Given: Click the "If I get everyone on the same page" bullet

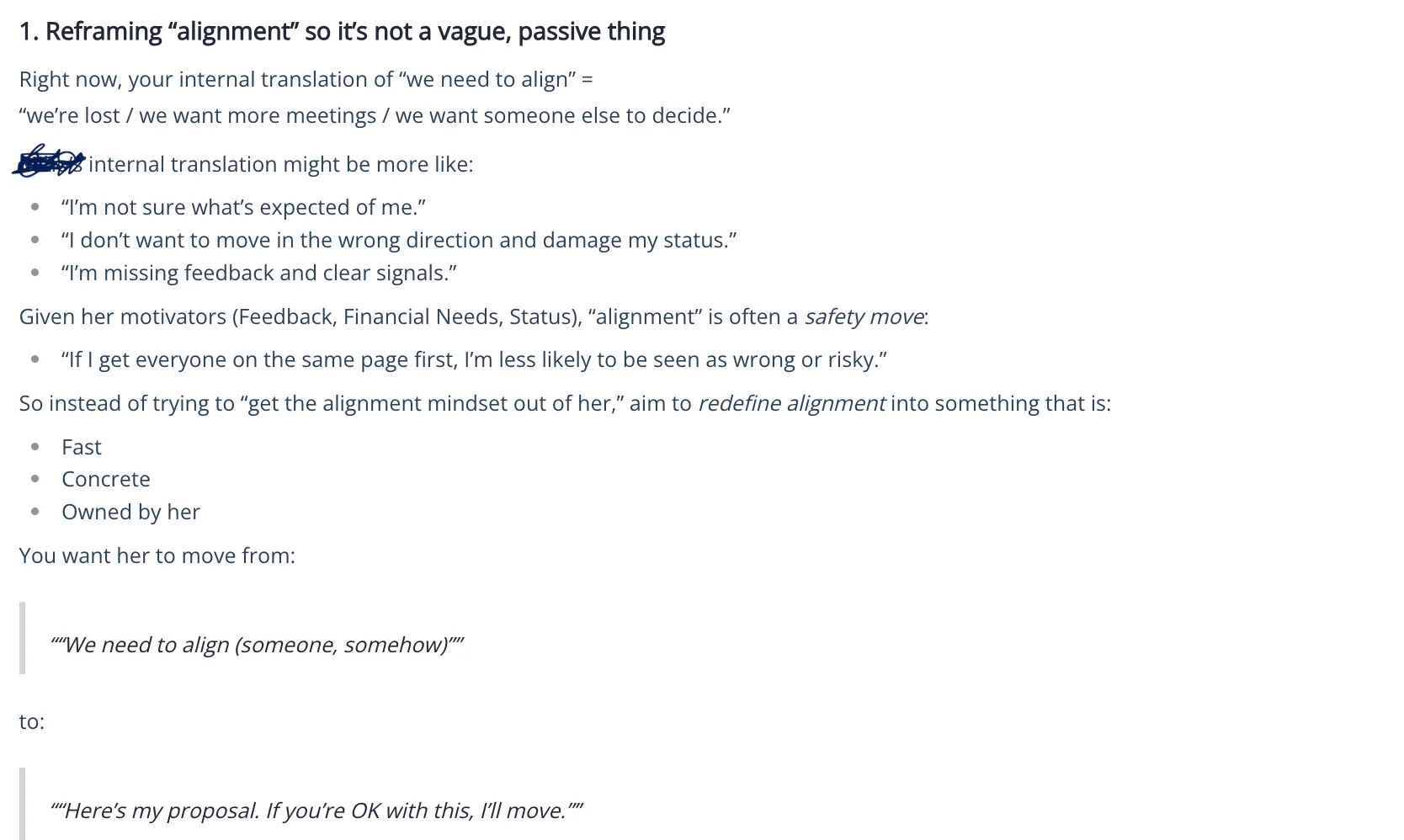Looking at the screenshot, I should (474, 359).
